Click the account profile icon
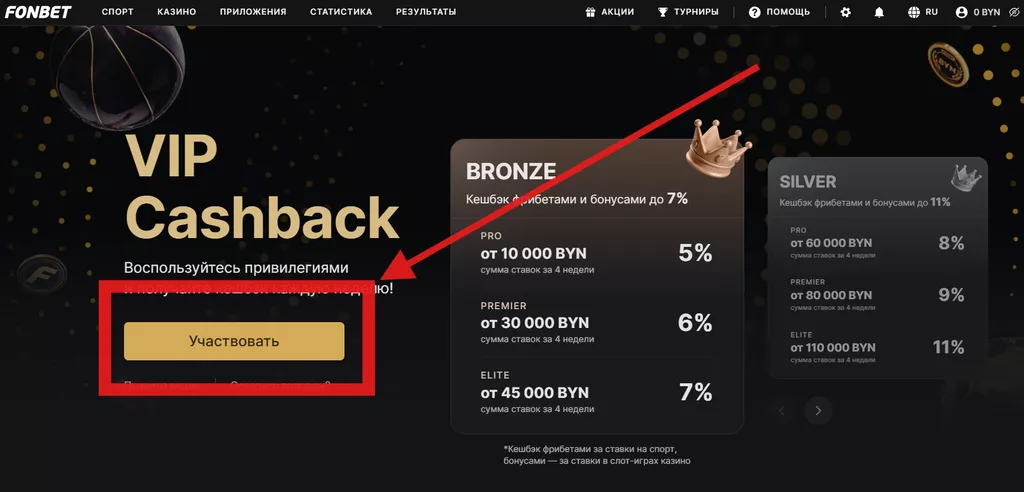 pos(962,12)
